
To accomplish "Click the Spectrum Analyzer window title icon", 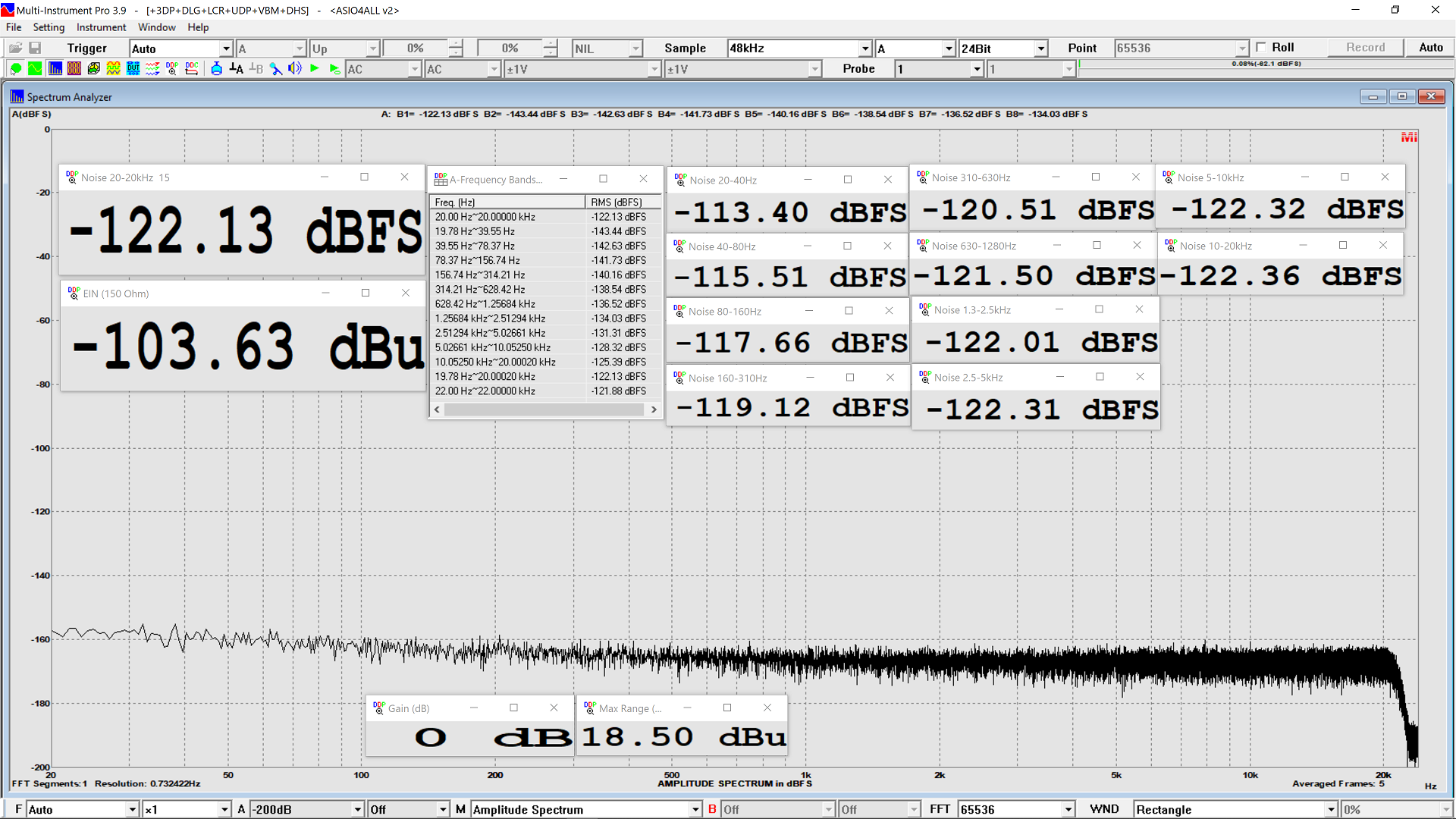I will point(17,97).
